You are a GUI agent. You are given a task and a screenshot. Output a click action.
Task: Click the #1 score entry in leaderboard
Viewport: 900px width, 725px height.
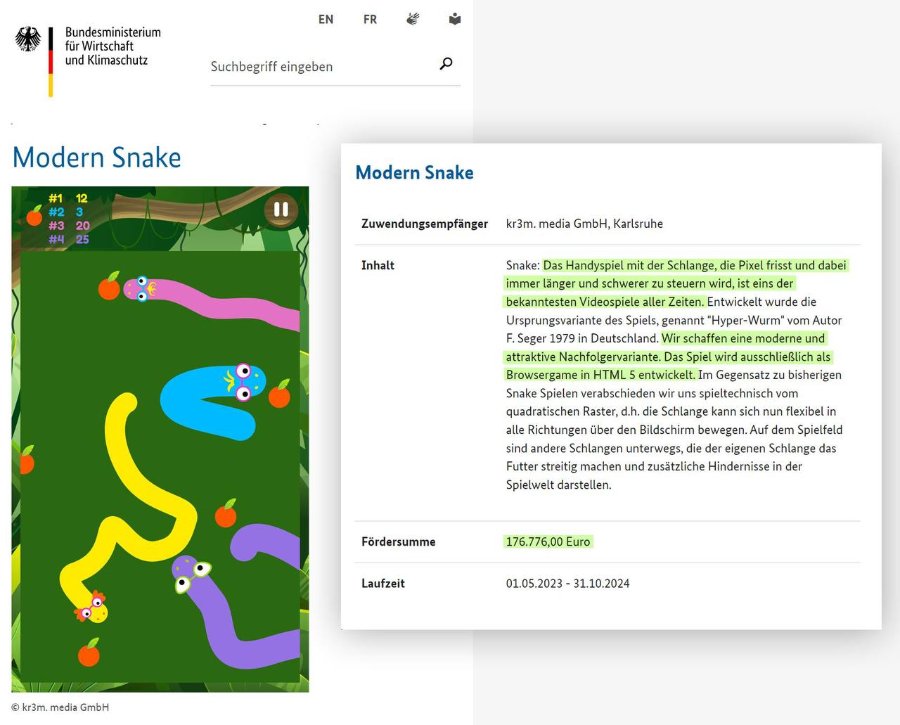click(68, 199)
